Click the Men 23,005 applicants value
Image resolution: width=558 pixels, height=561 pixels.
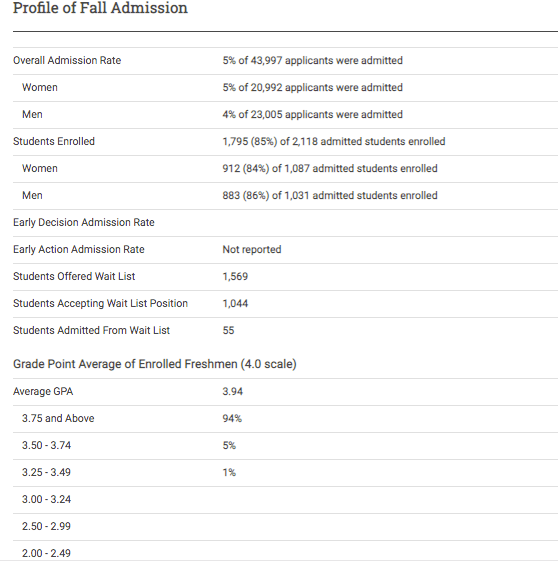[312, 114]
